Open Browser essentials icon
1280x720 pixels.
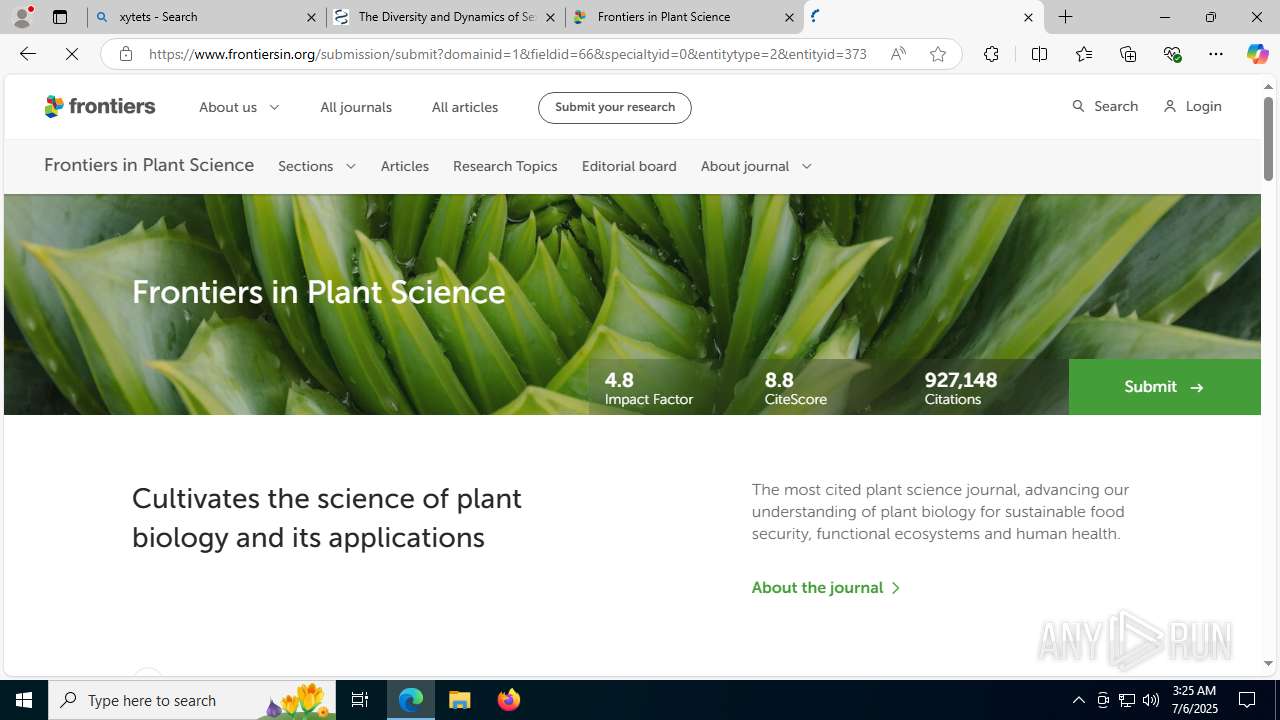point(1172,54)
